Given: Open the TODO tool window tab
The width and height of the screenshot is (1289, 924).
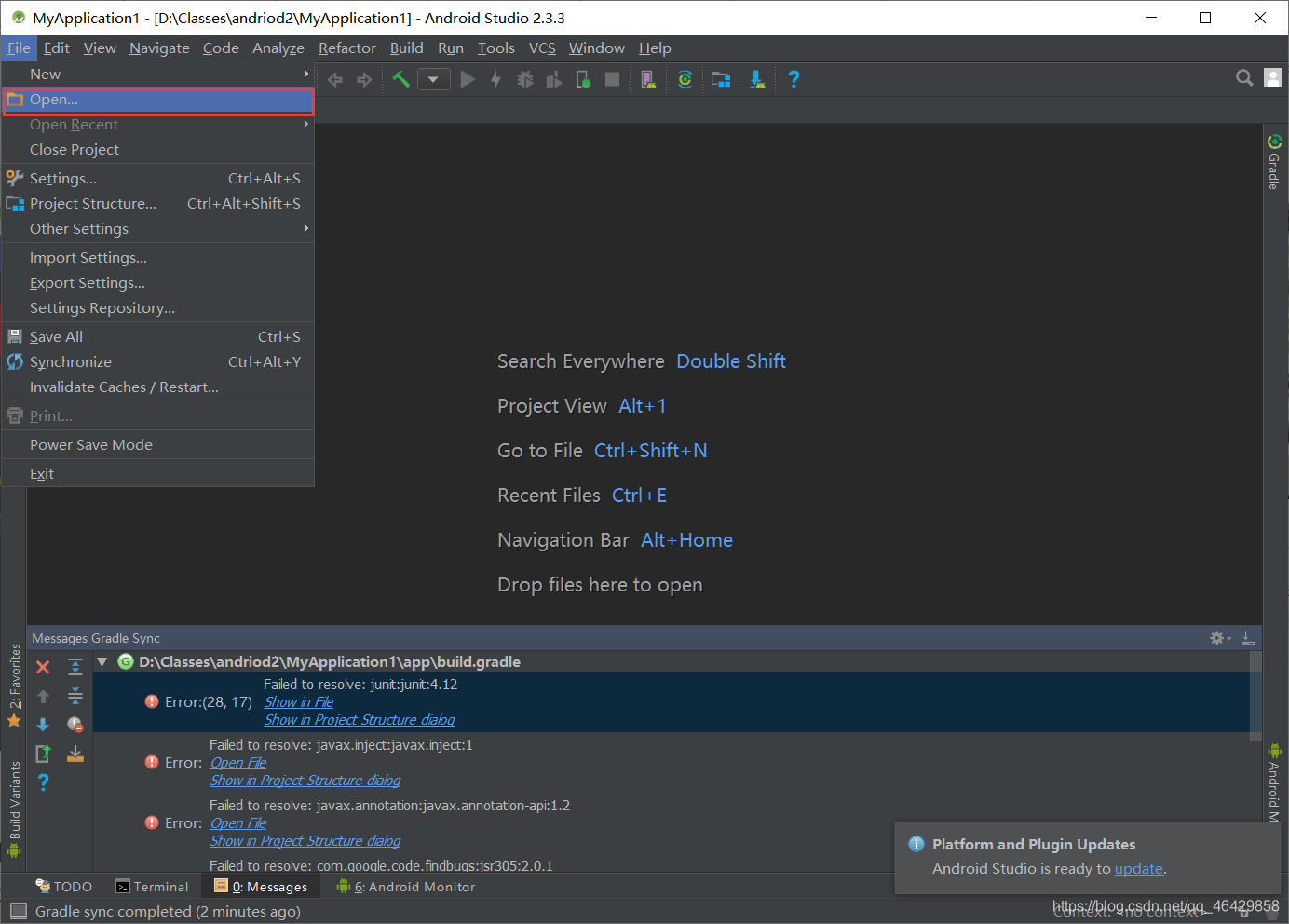Looking at the screenshot, I should click(x=64, y=887).
